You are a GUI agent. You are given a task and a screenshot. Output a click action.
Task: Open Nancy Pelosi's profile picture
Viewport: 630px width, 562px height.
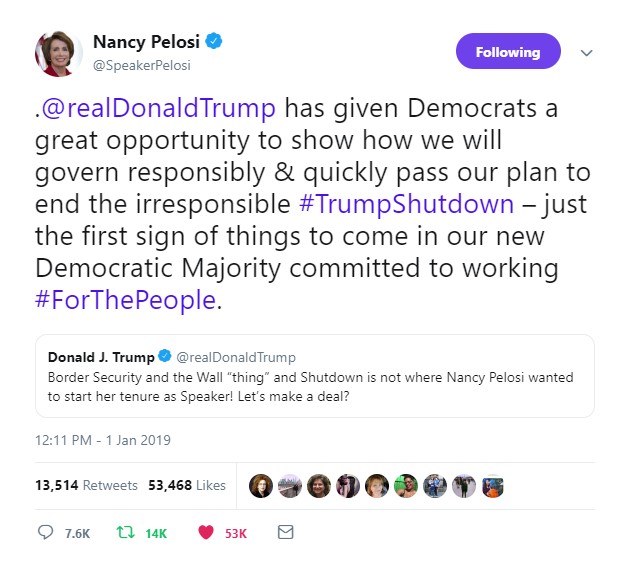59,53
